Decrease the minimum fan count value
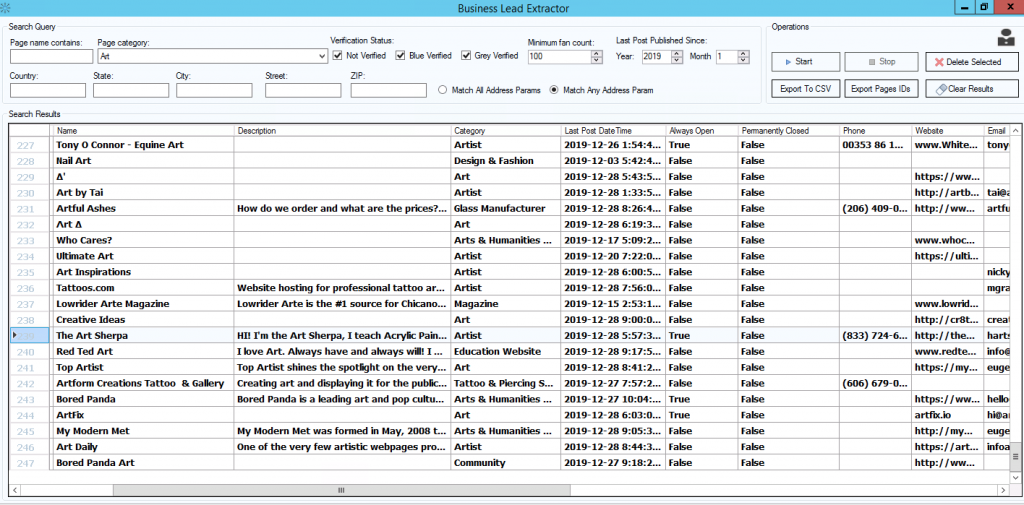The height and width of the screenshot is (505, 1024). click(x=597, y=60)
